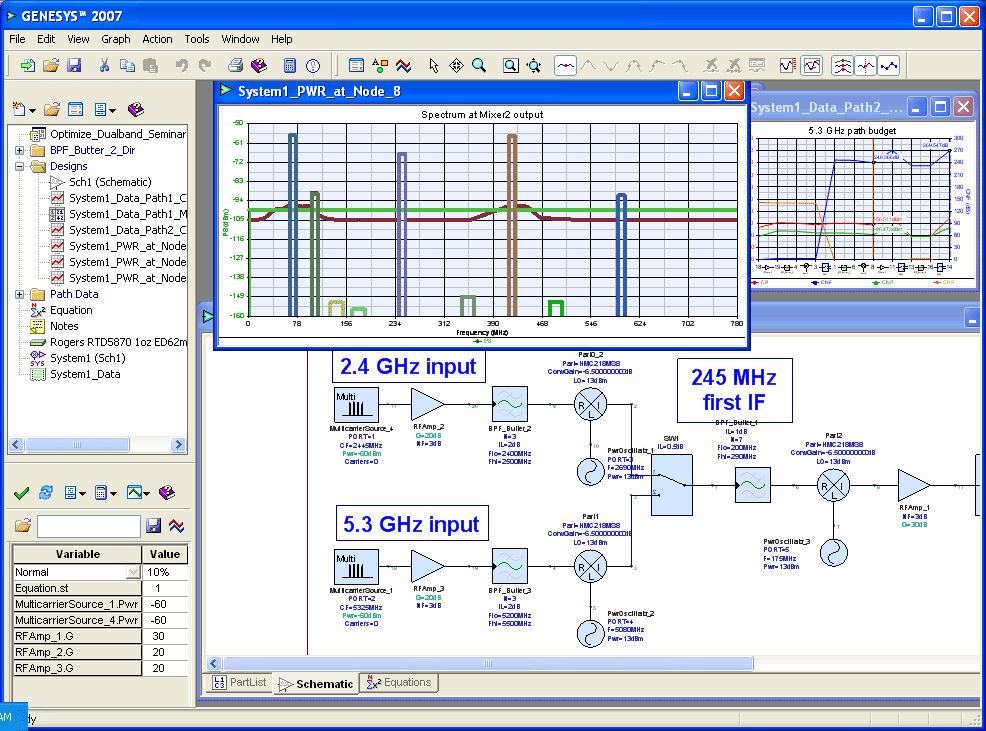Click the open folder icon in tuning panel
The height and width of the screenshot is (731, 986).
pos(23,525)
